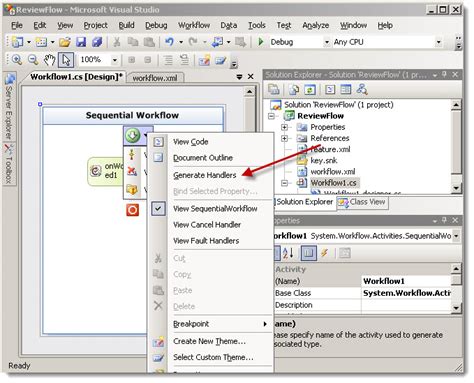Select View Cancel Handler menu entry
Screen dimensions: 474x383
point(207,225)
